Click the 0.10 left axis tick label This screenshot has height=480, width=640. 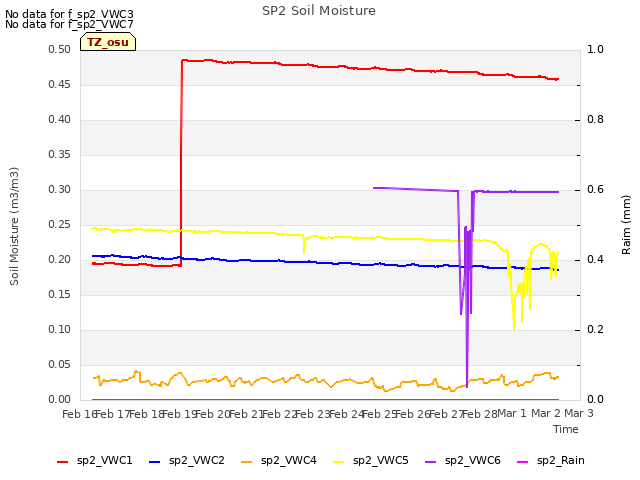pyautogui.click(x=60, y=329)
